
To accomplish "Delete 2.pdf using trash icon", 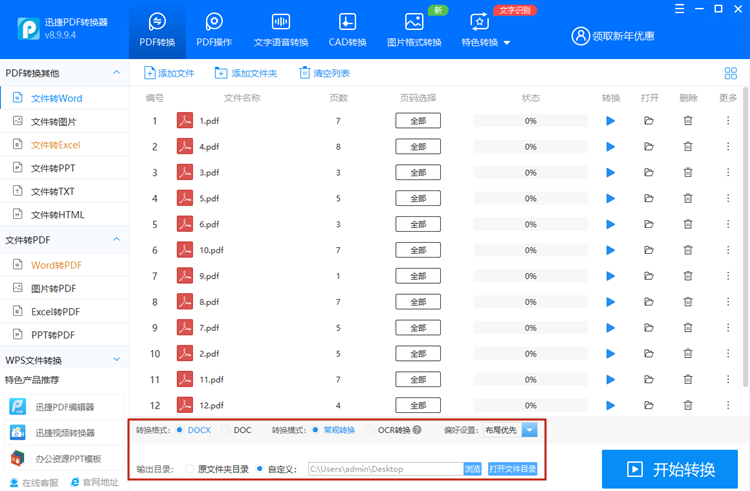I will [688, 354].
